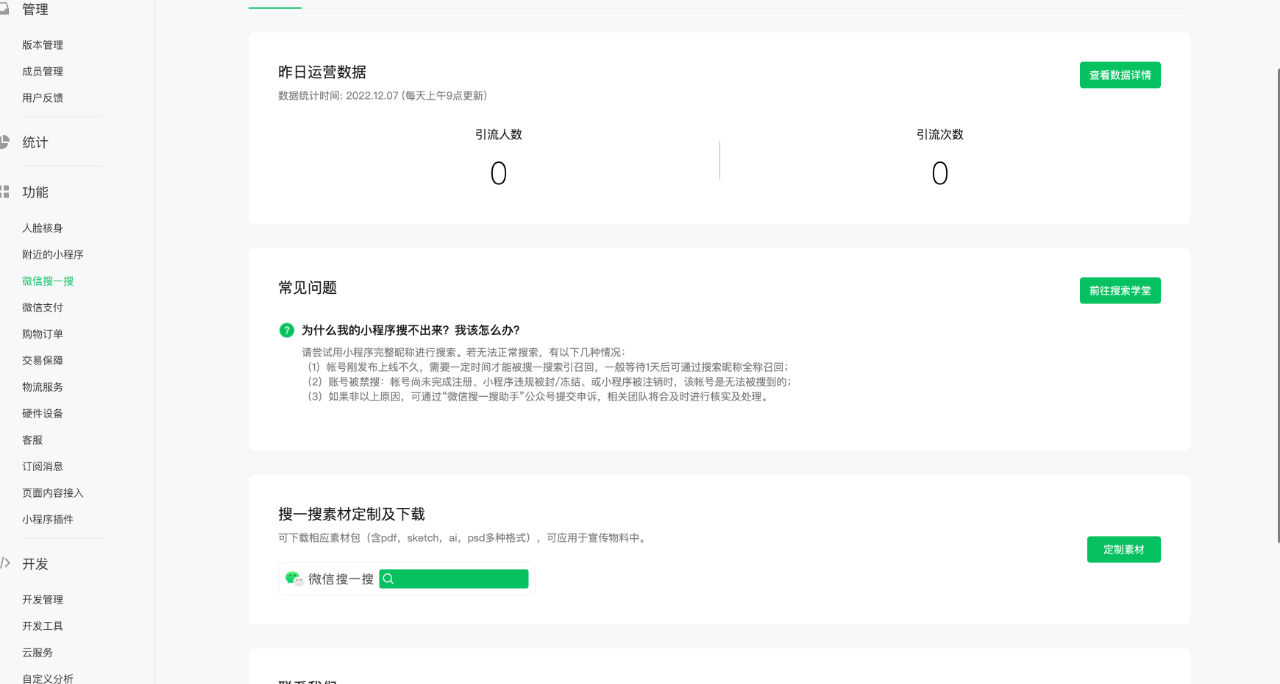This screenshot has height=684, width=1280.
Task: Open 页面内容接入 in sidebar
Action: [x=53, y=493]
